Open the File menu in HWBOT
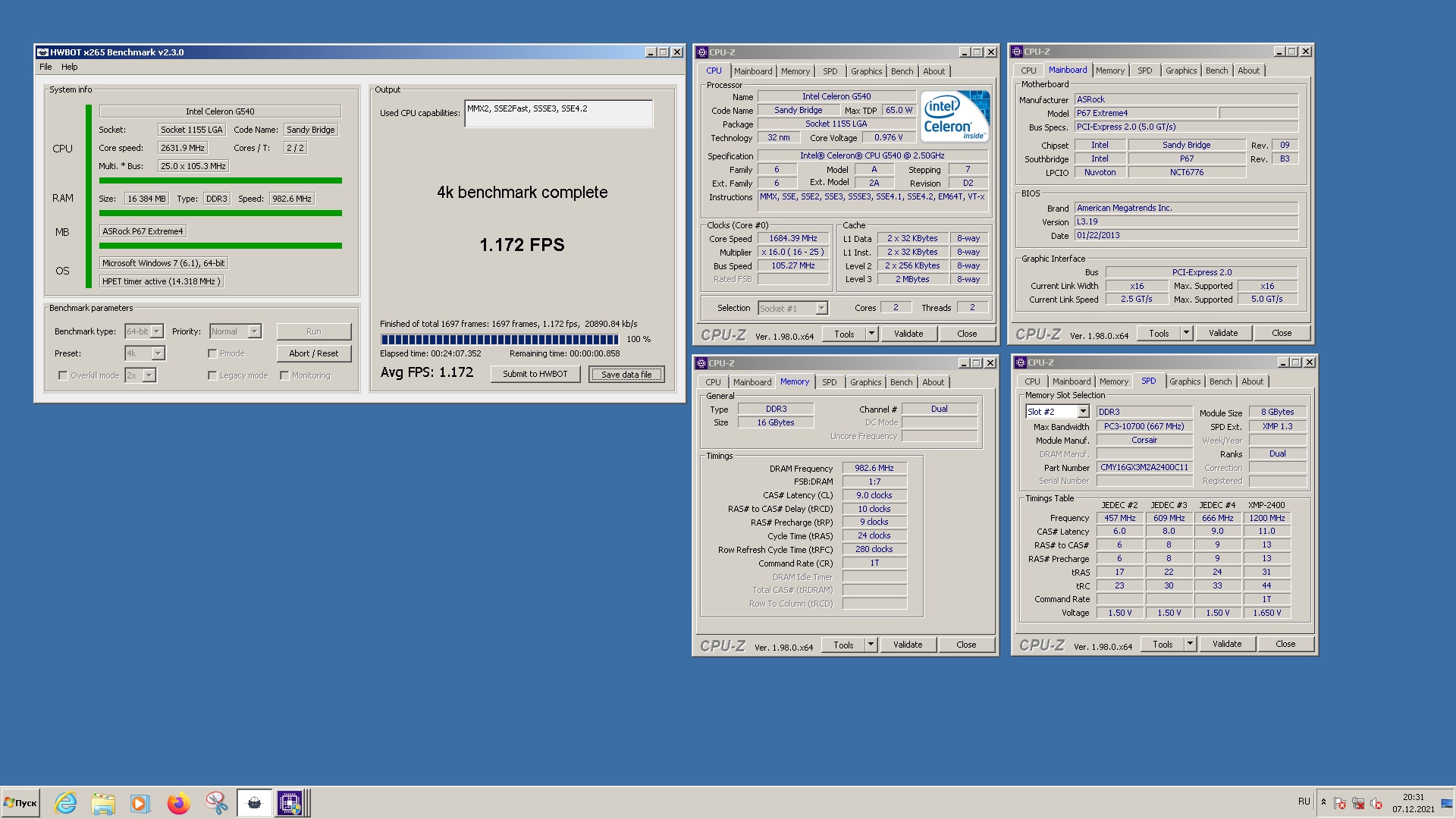This screenshot has height=819, width=1456. 45,67
